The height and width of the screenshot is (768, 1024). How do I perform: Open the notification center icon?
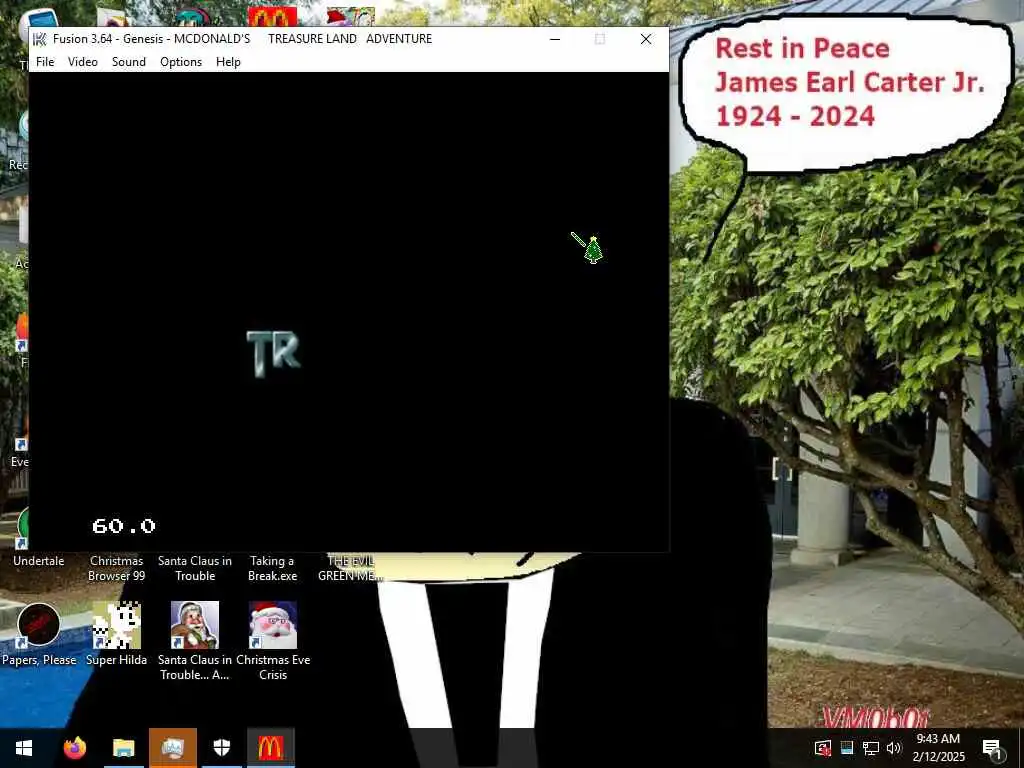[x=993, y=748]
